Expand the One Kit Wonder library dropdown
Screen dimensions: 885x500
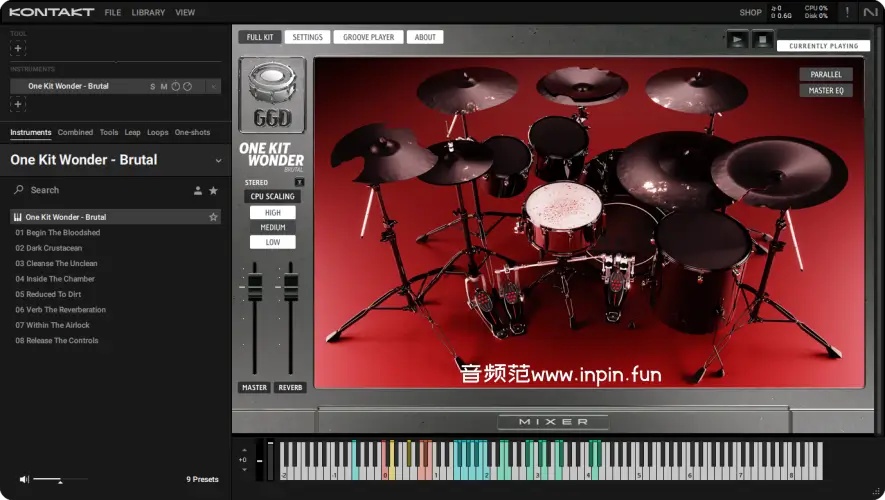(x=218, y=160)
